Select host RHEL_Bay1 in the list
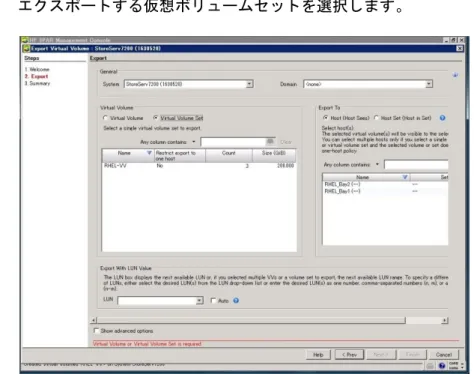 385,191
